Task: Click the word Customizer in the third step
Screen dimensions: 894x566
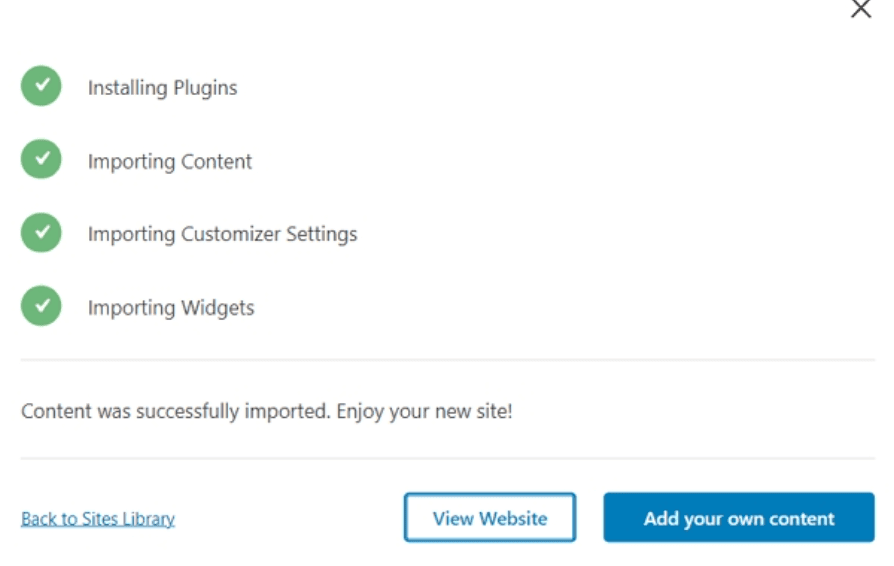Action: coord(231,234)
